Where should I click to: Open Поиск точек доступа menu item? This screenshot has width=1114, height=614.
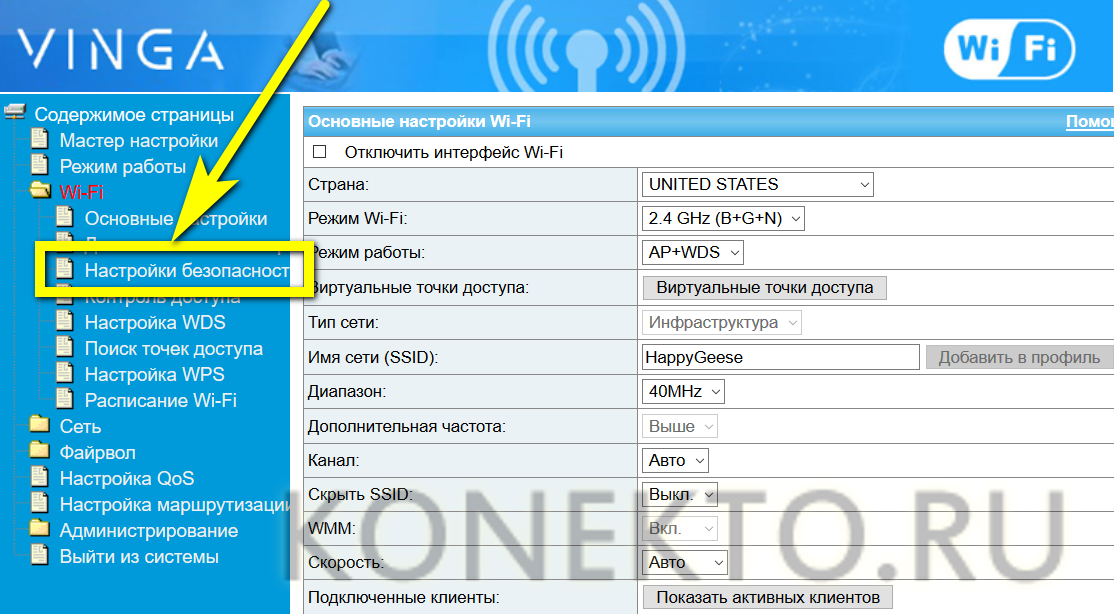pos(173,348)
